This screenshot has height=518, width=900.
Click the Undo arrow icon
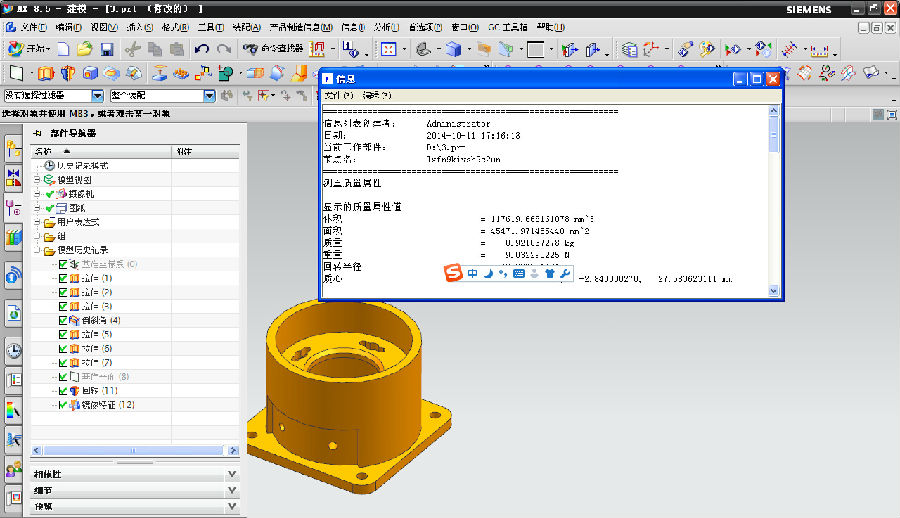tap(203, 49)
